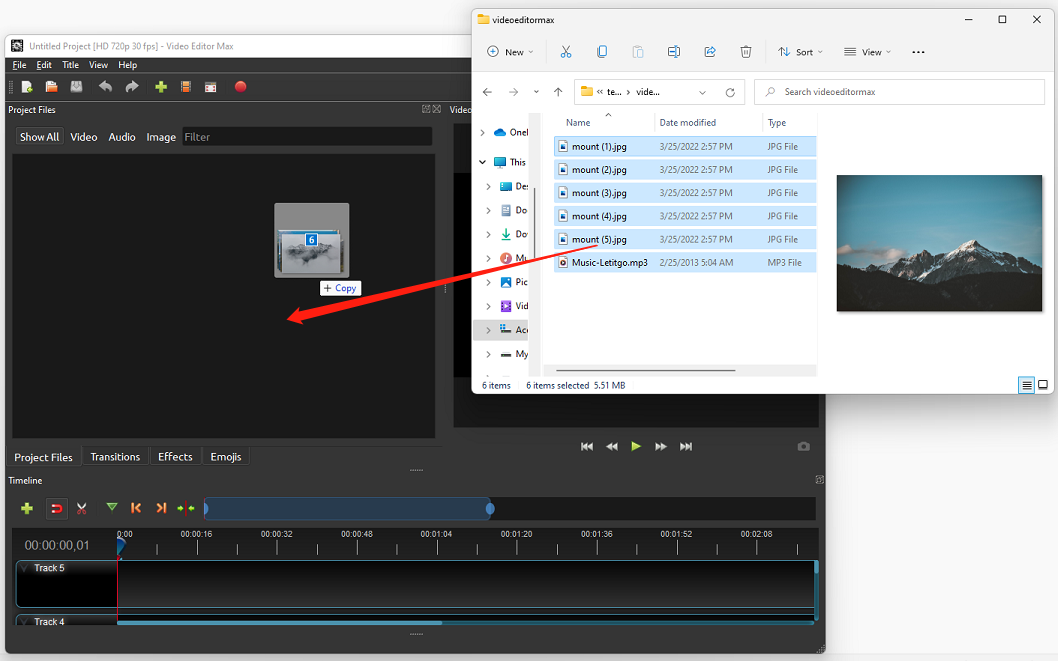Open the View dropdown in Explorer
The width and height of the screenshot is (1058, 661).
[x=866, y=52]
